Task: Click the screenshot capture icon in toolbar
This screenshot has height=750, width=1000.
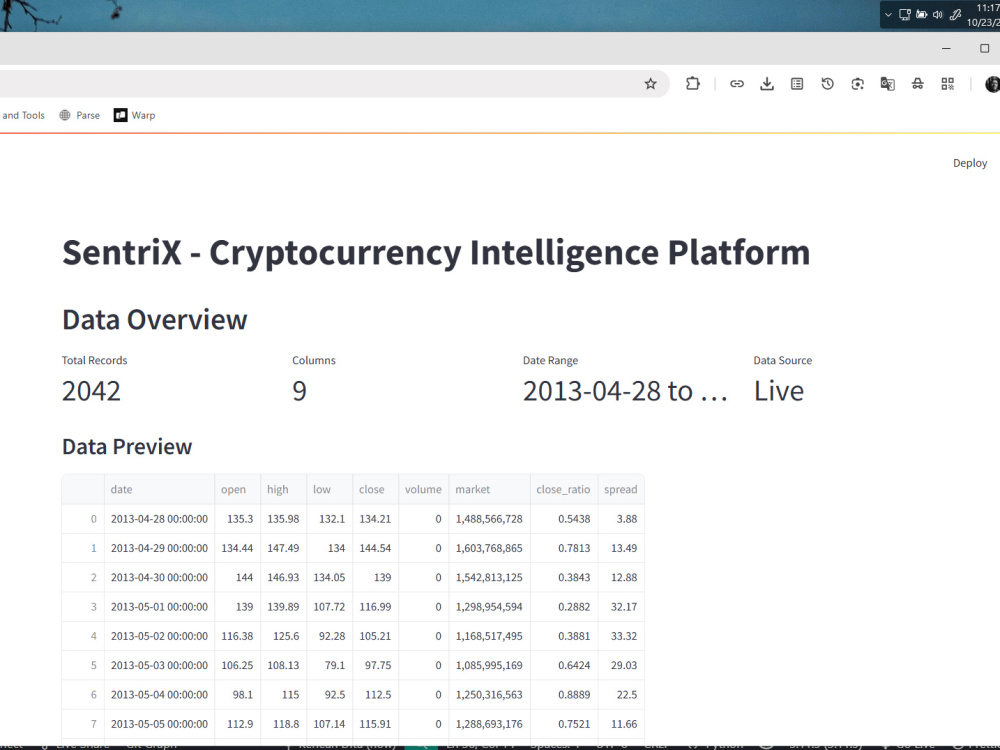Action: [857, 84]
